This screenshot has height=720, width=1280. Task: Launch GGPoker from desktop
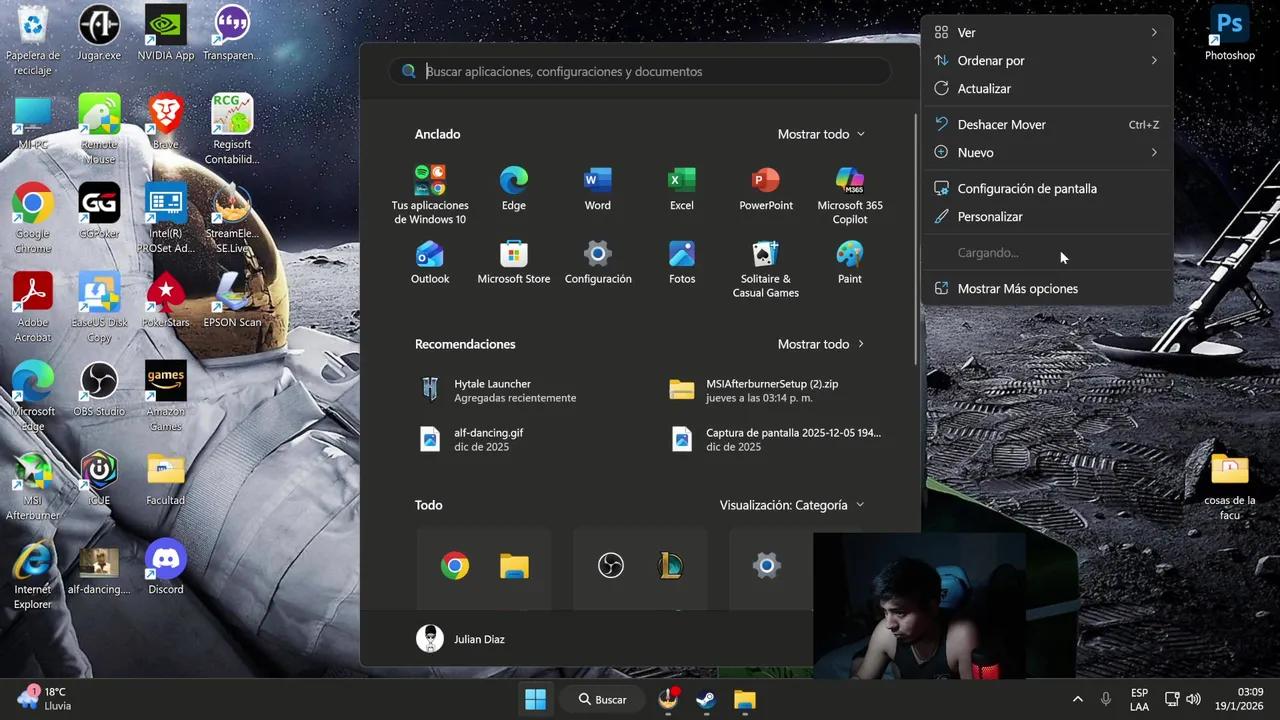pos(99,211)
